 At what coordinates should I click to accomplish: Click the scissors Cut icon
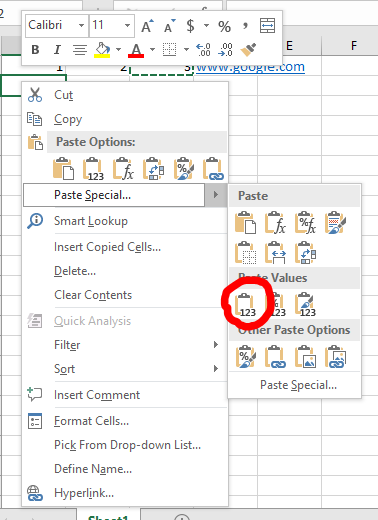pyautogui.click(x=35, y=95)
